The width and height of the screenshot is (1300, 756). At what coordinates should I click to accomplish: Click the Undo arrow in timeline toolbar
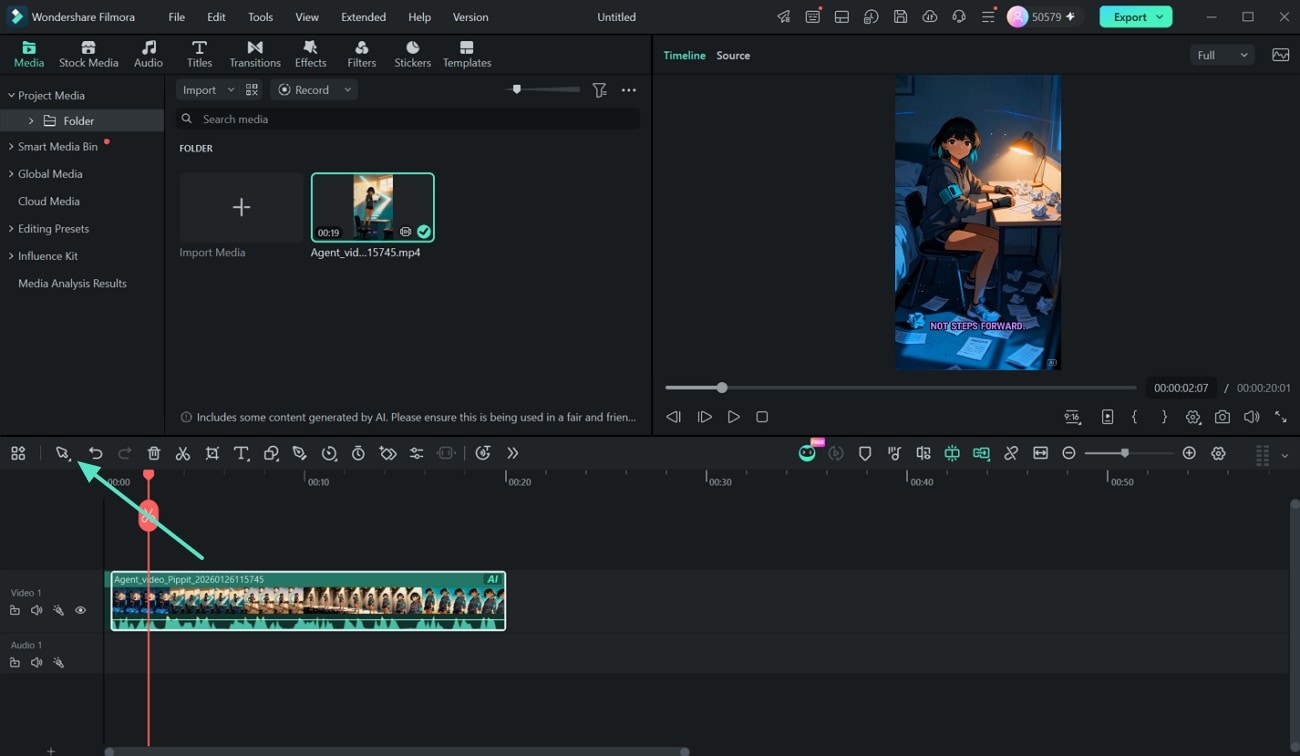(x=96, y=453)
